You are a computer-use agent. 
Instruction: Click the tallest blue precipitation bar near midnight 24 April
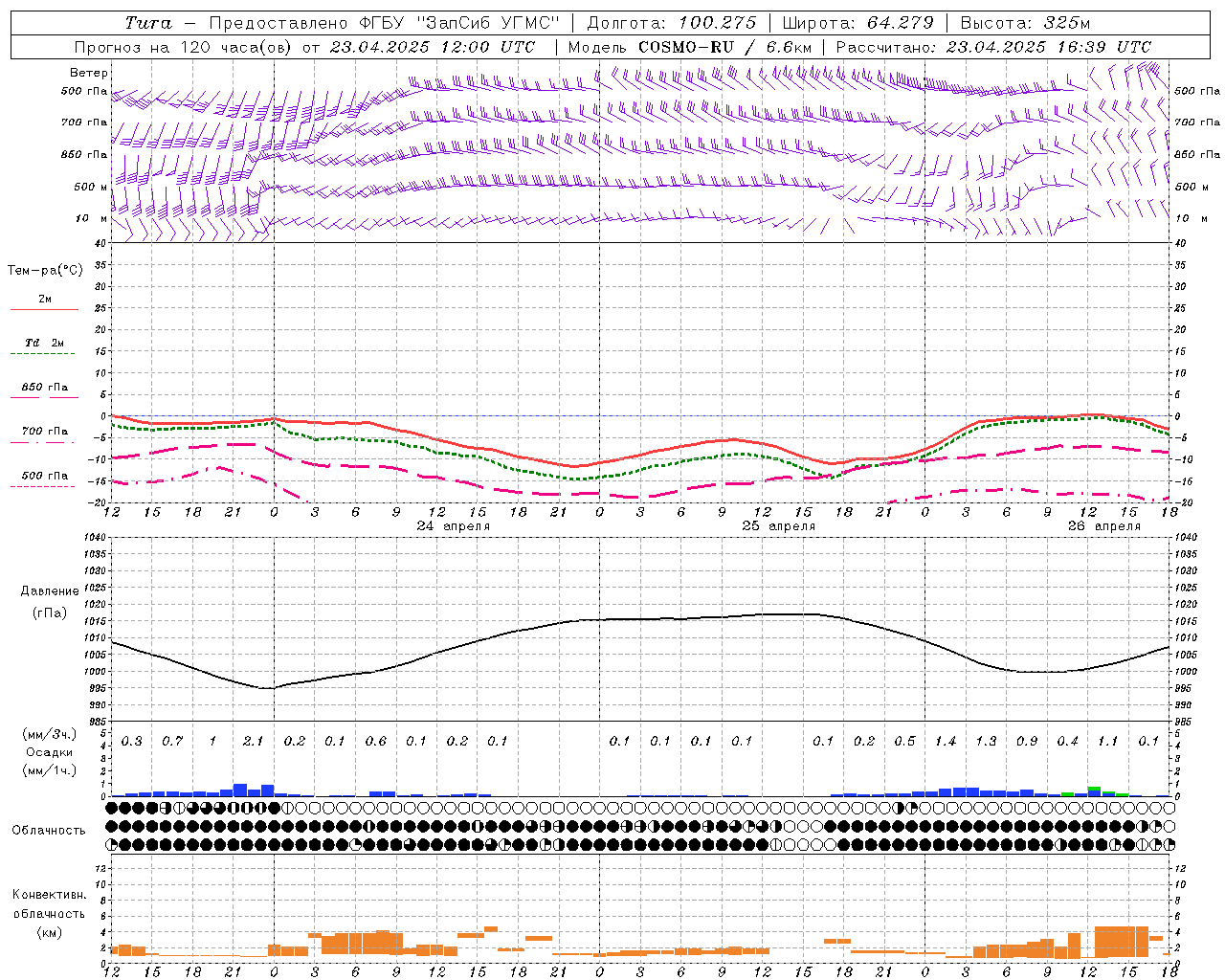point(240,790)
